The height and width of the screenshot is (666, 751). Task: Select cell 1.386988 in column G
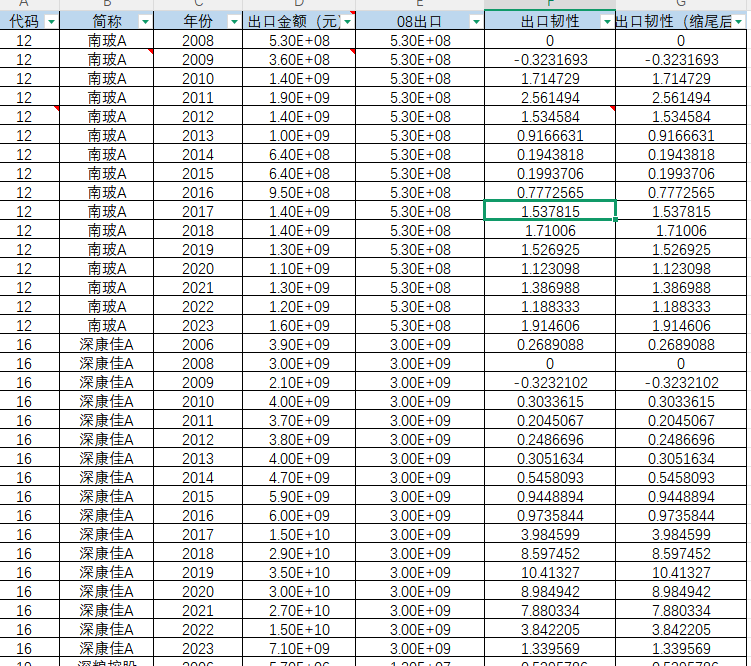coord(681,287)
